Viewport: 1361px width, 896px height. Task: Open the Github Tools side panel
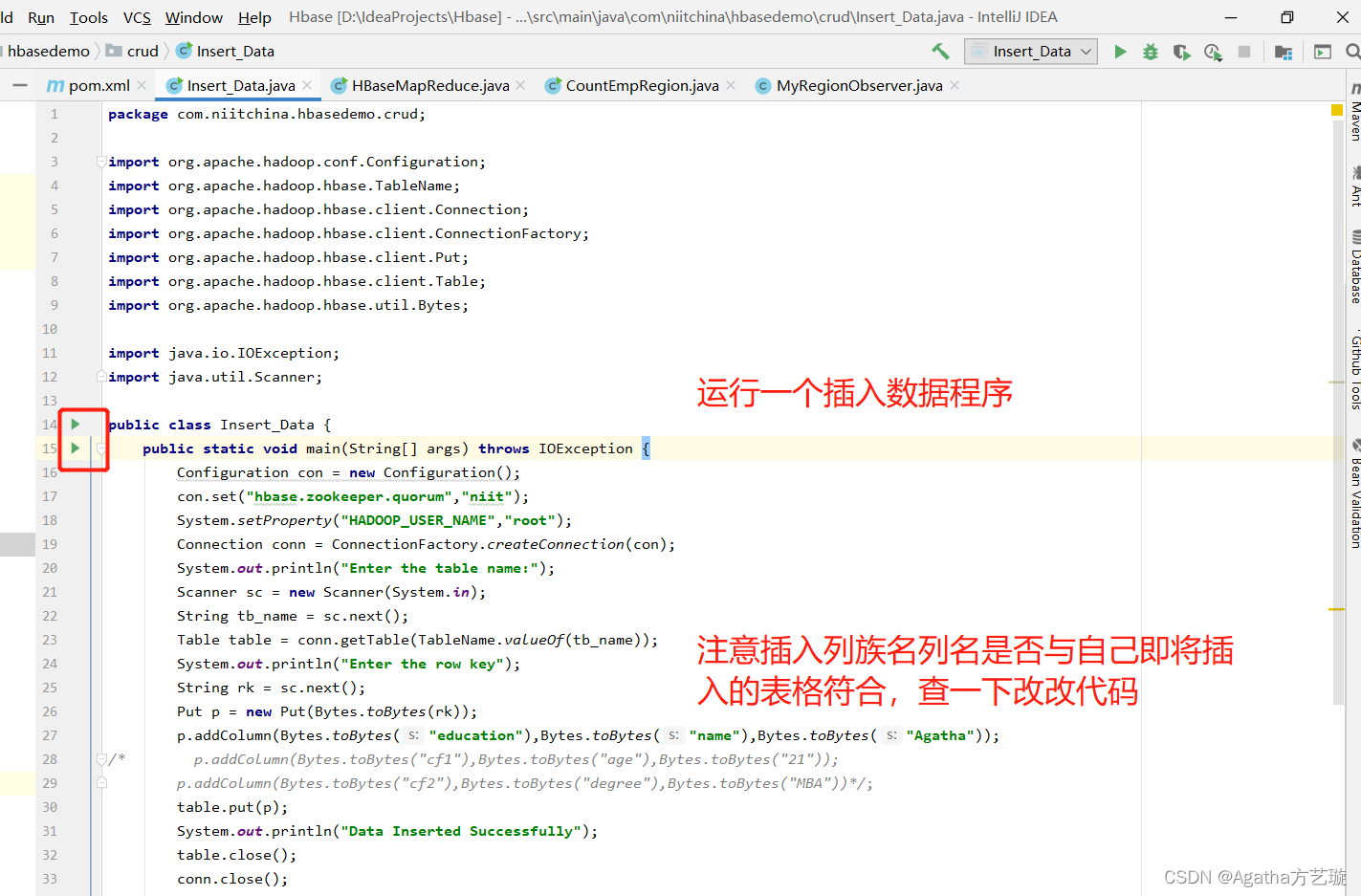point(1354,370)
